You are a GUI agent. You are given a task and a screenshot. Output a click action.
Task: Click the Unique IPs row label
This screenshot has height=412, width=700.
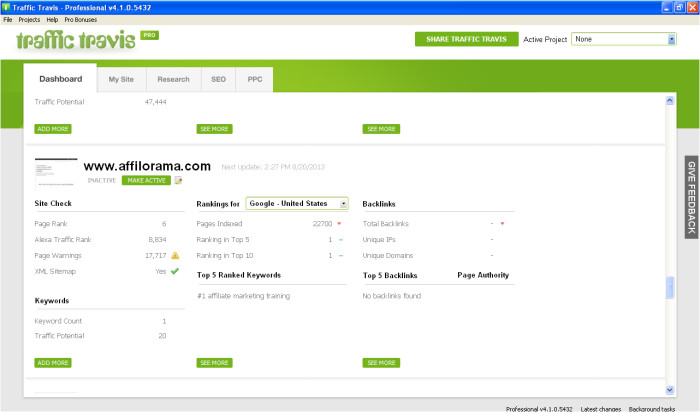pyautogui.click(x=379, y=240)
